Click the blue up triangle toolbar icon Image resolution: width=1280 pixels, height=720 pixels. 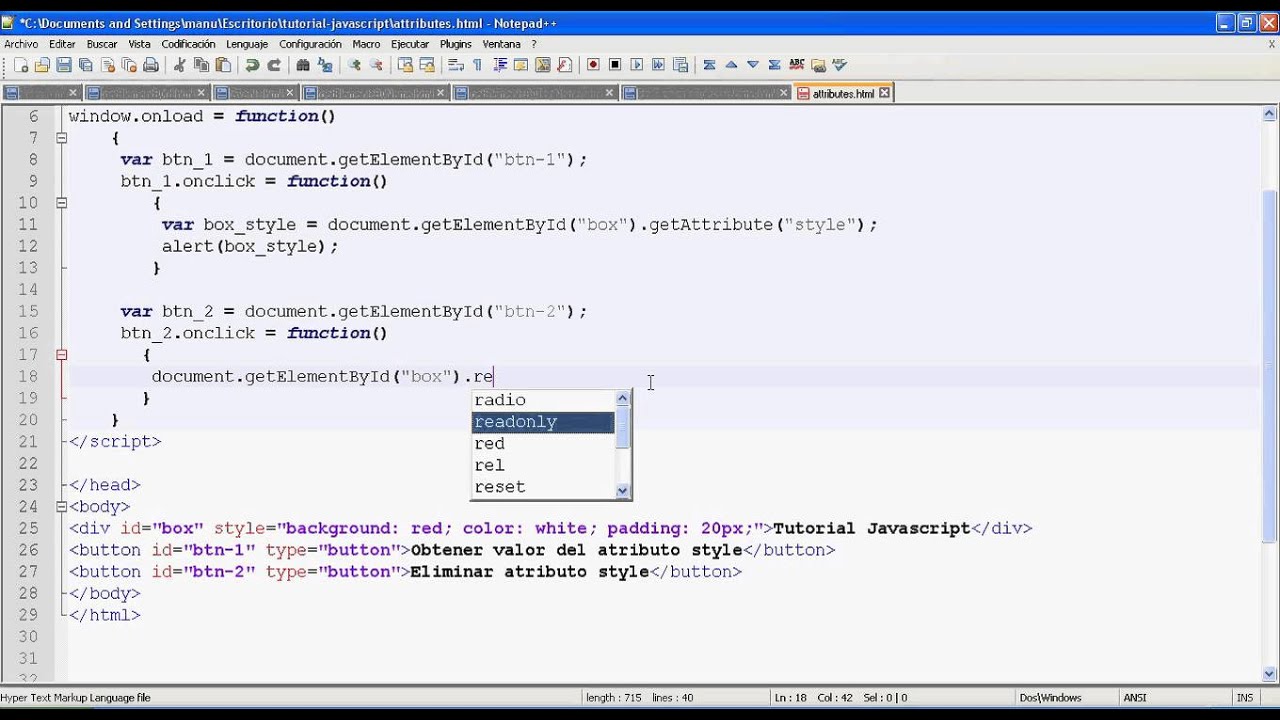pyautogui.click(x=731, y=65)
